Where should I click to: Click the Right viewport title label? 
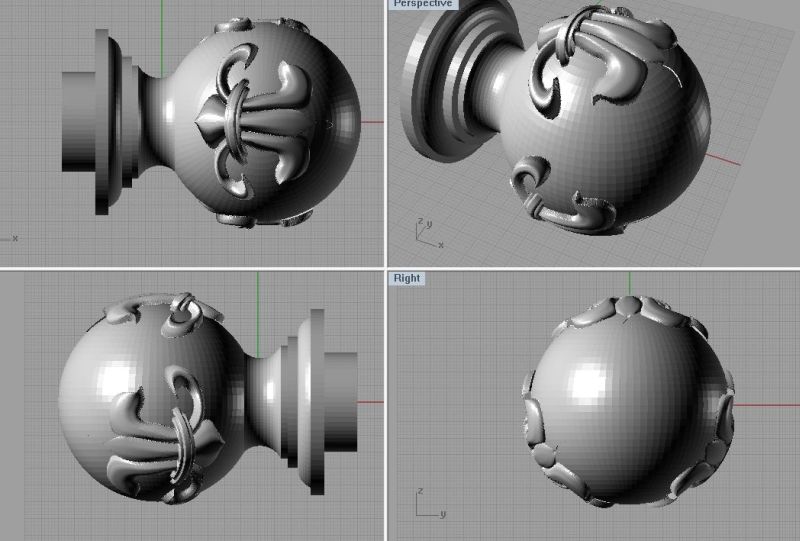pos(407,278)
